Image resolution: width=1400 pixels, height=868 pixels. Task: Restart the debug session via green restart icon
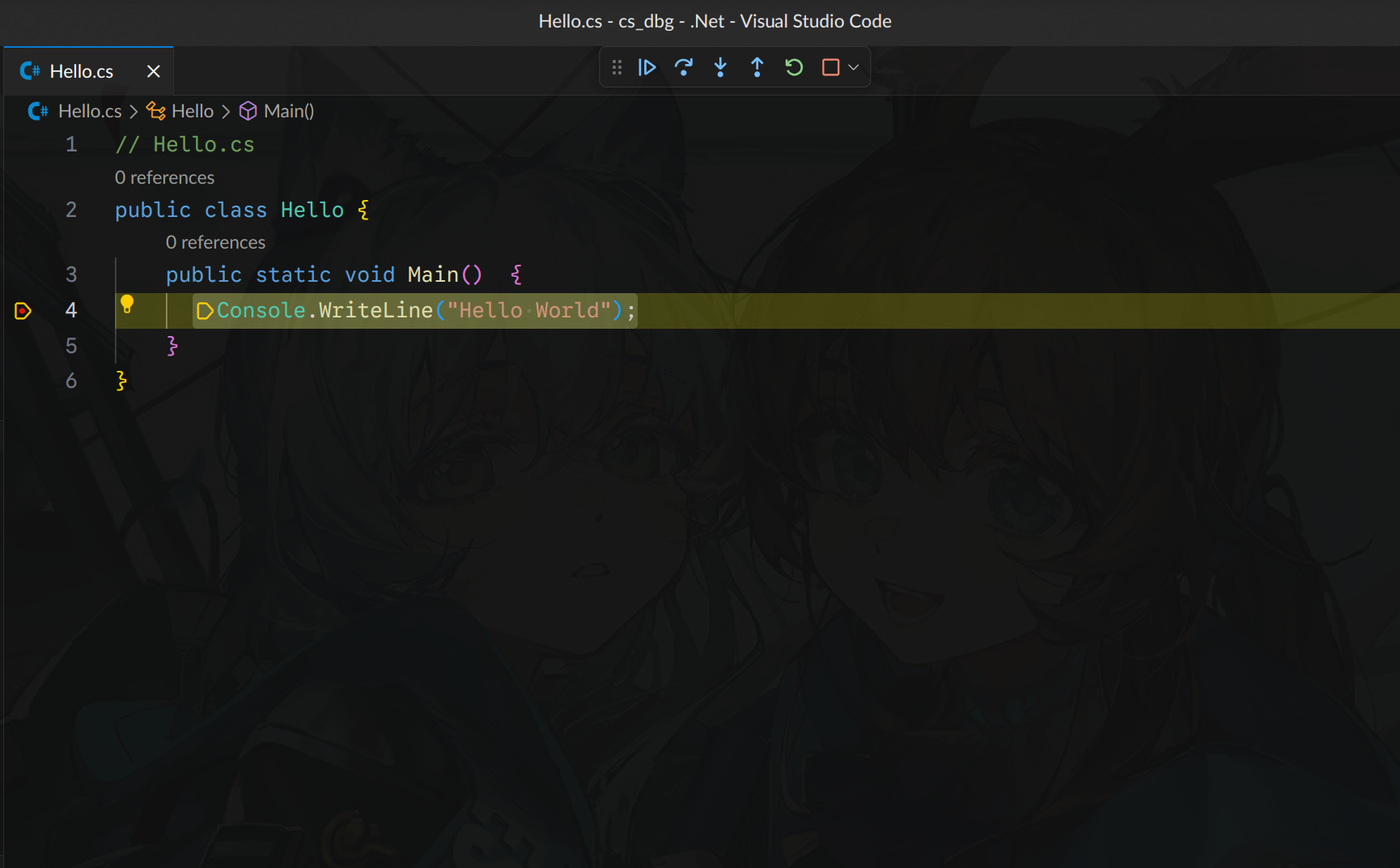(793, 67)
